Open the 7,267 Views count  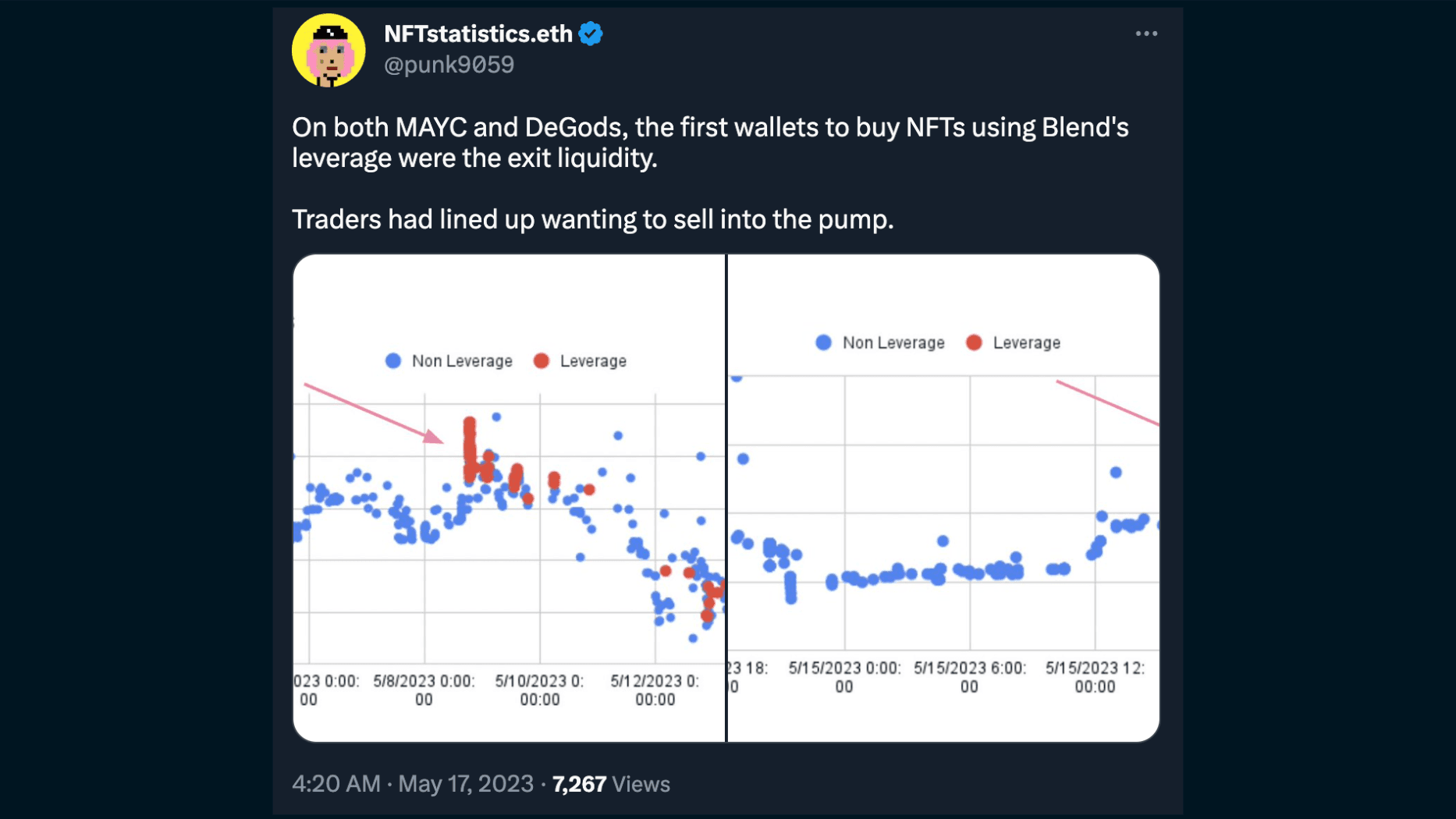pyautogui.click(x=610, y=783)
